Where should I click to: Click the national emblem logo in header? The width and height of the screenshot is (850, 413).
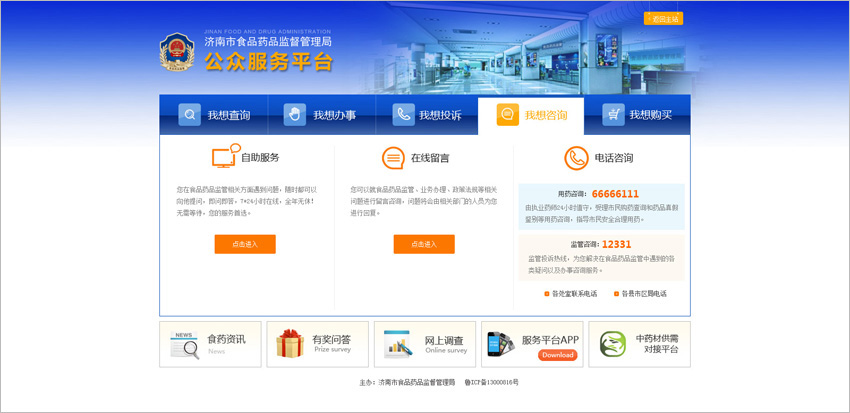(x=178, y=52)
